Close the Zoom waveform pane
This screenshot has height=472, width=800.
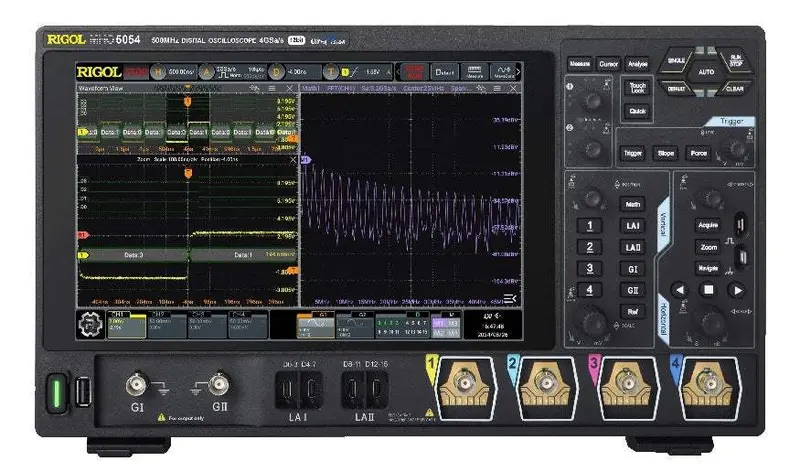pyautogui.click(x=293, y=160)
